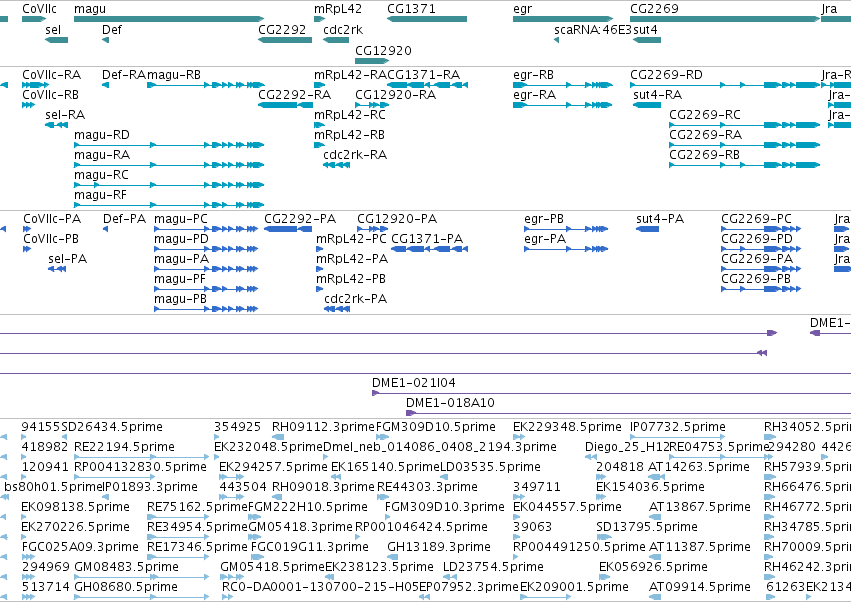Open the sel-RA transcript label

(x=65, y=115)
